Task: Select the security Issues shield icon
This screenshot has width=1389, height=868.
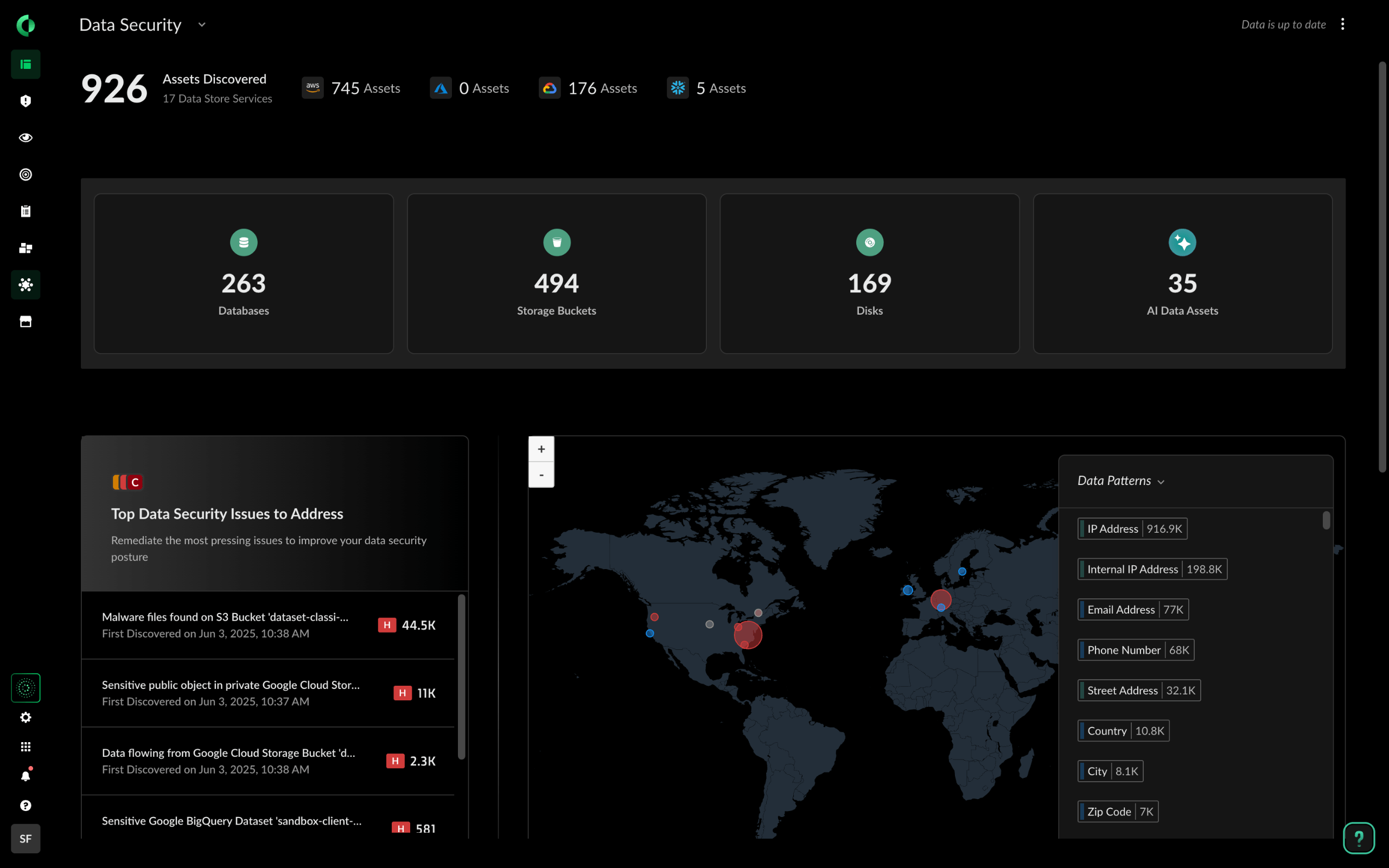Action: (26, 100)
